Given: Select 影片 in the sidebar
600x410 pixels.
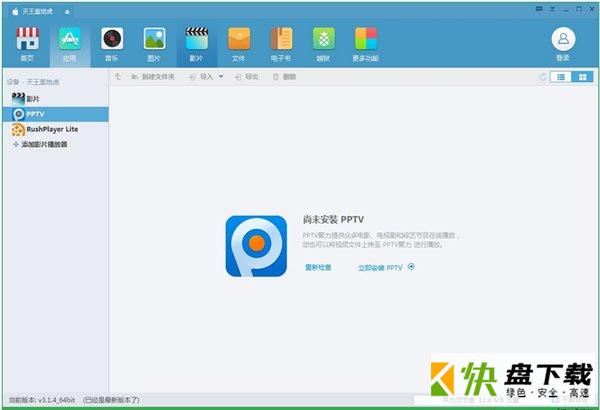Looking at the screenshot, I should (x=56, y=99).
